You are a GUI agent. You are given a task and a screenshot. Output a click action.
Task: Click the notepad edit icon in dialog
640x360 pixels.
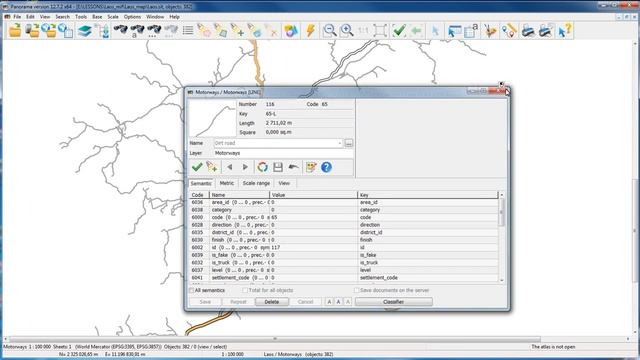click(311, 167)
